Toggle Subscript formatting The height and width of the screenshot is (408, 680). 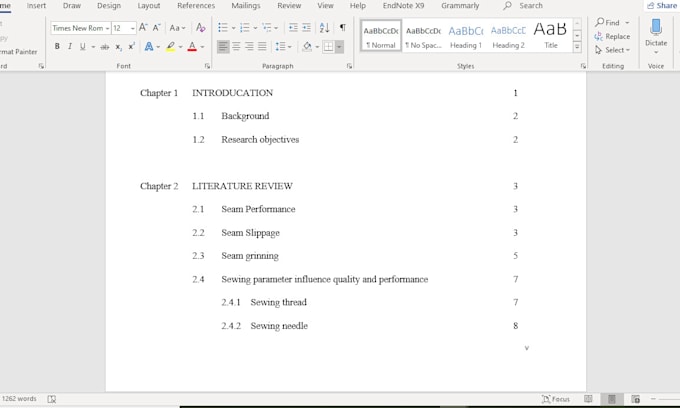118,46
